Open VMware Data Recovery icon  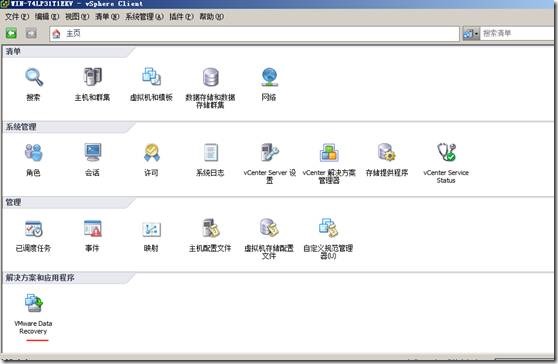(34, 303)
